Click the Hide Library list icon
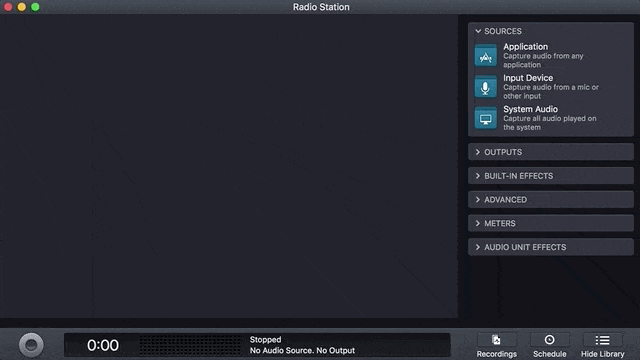 [x=602, y=340]
